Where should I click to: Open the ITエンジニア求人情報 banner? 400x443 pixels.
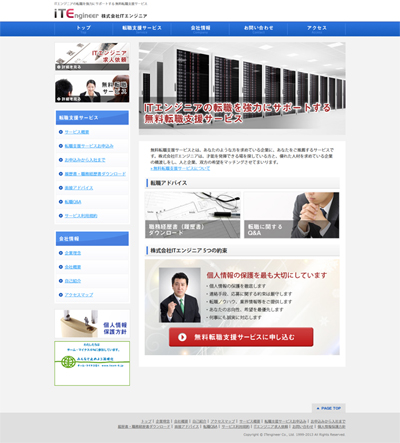pyautogui.click(x=92, y=56)
